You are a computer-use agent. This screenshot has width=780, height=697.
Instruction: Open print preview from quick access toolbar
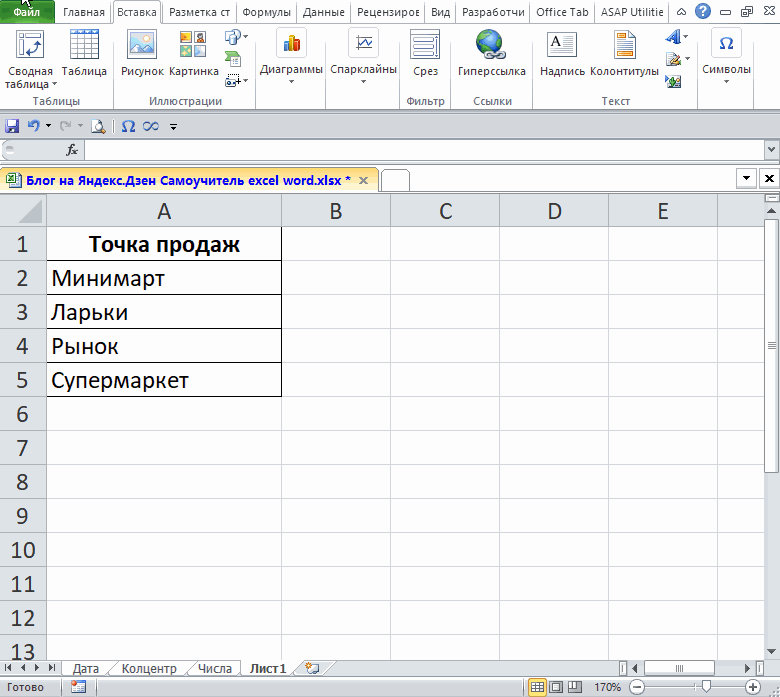98,126
